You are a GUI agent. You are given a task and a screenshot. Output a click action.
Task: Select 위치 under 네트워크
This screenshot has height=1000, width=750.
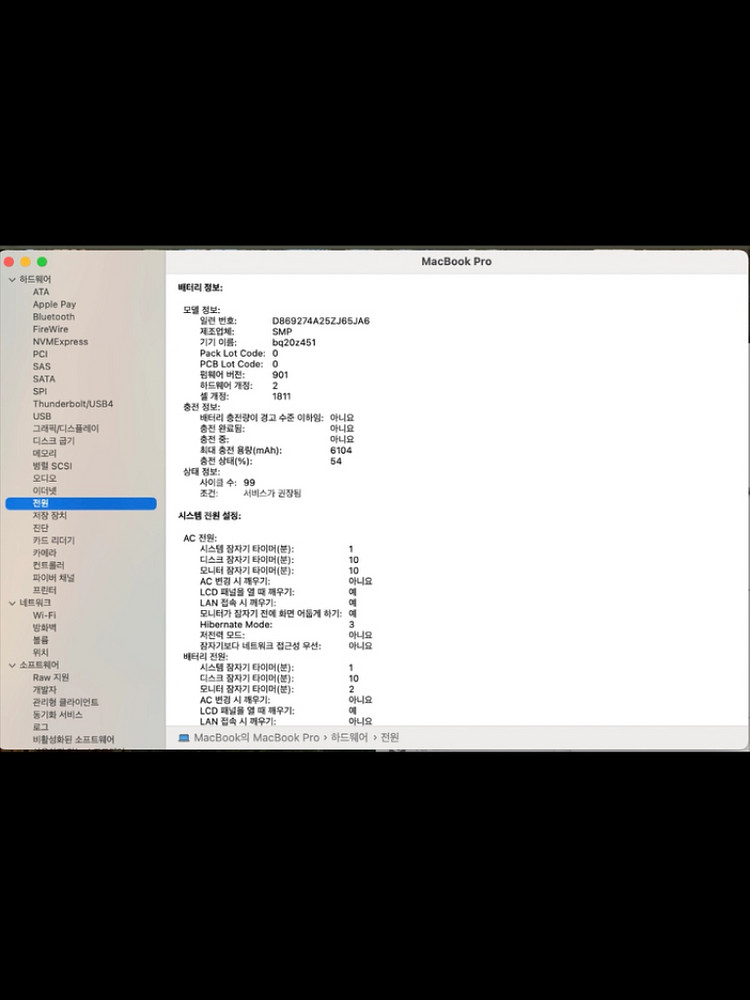[40, 652]
